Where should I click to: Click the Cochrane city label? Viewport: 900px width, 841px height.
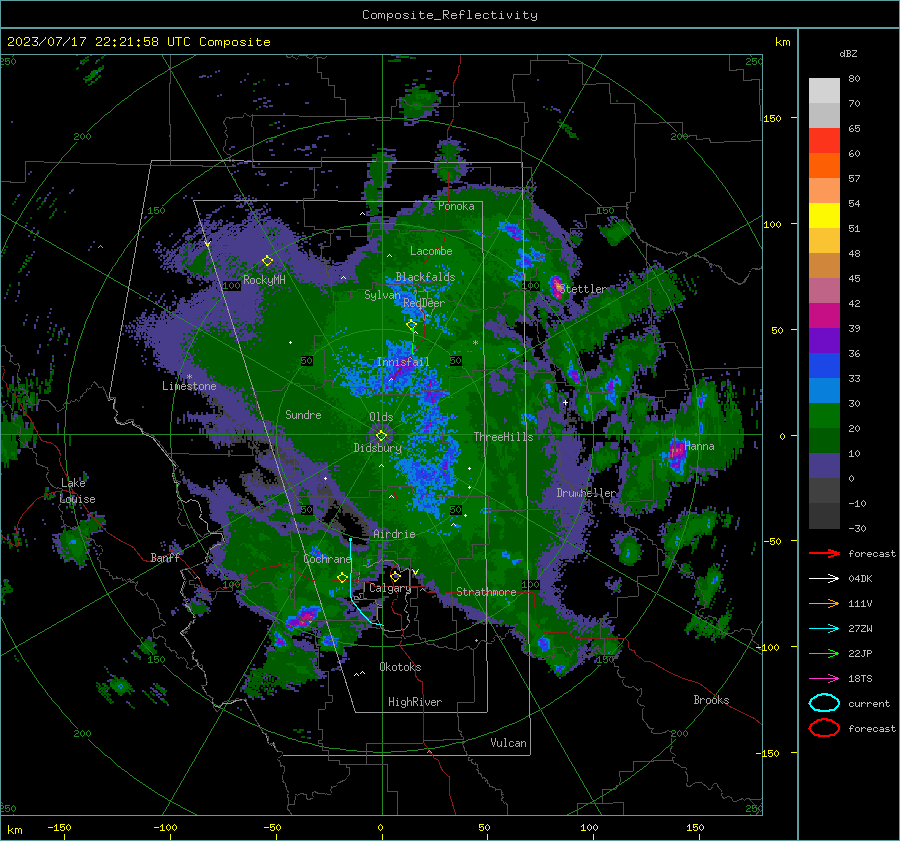pos(327,559)
